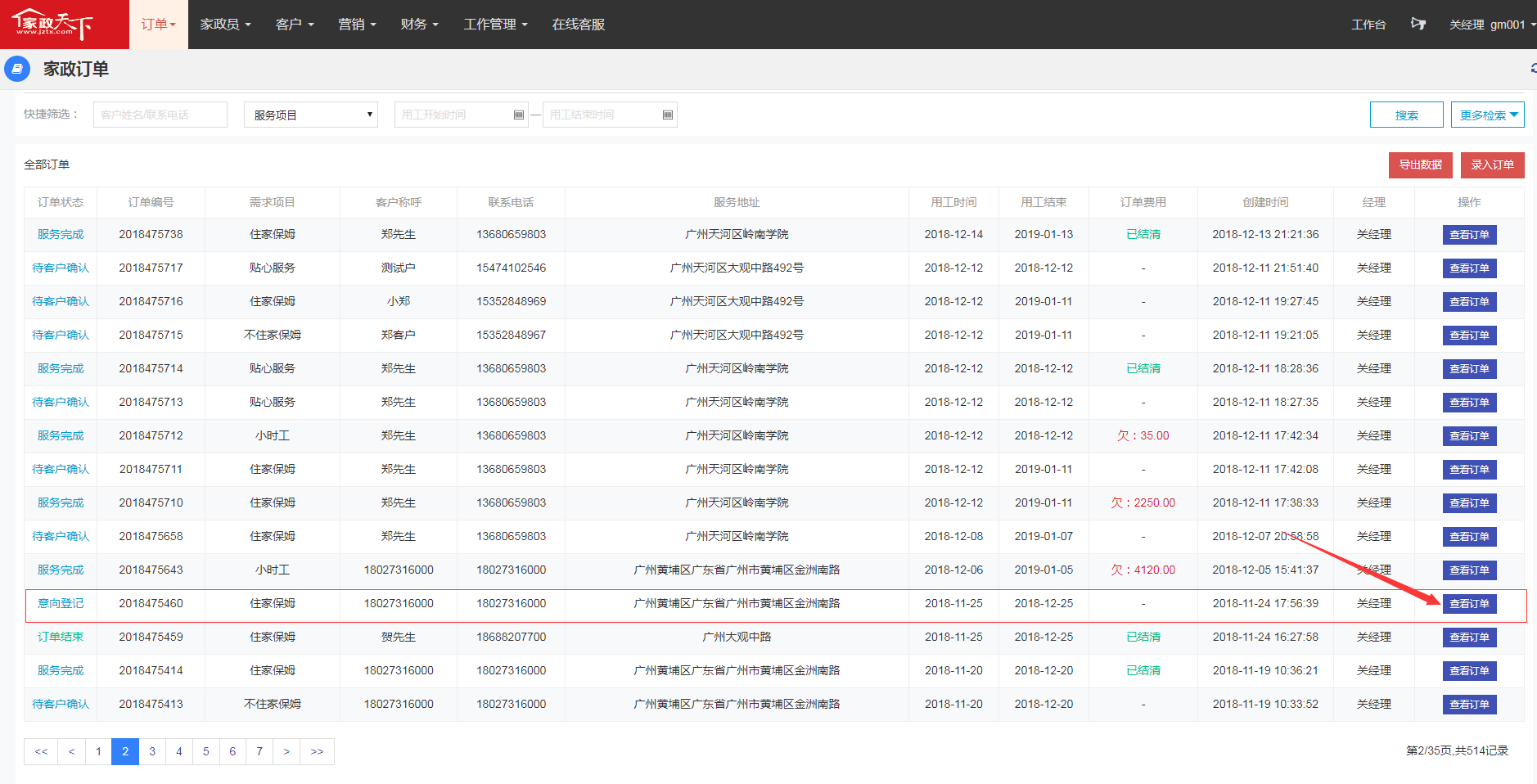This screenshot has width=1537, height=784.
Task: Click the 客户姓名/联系电话 input field
Action: point(160,115)
